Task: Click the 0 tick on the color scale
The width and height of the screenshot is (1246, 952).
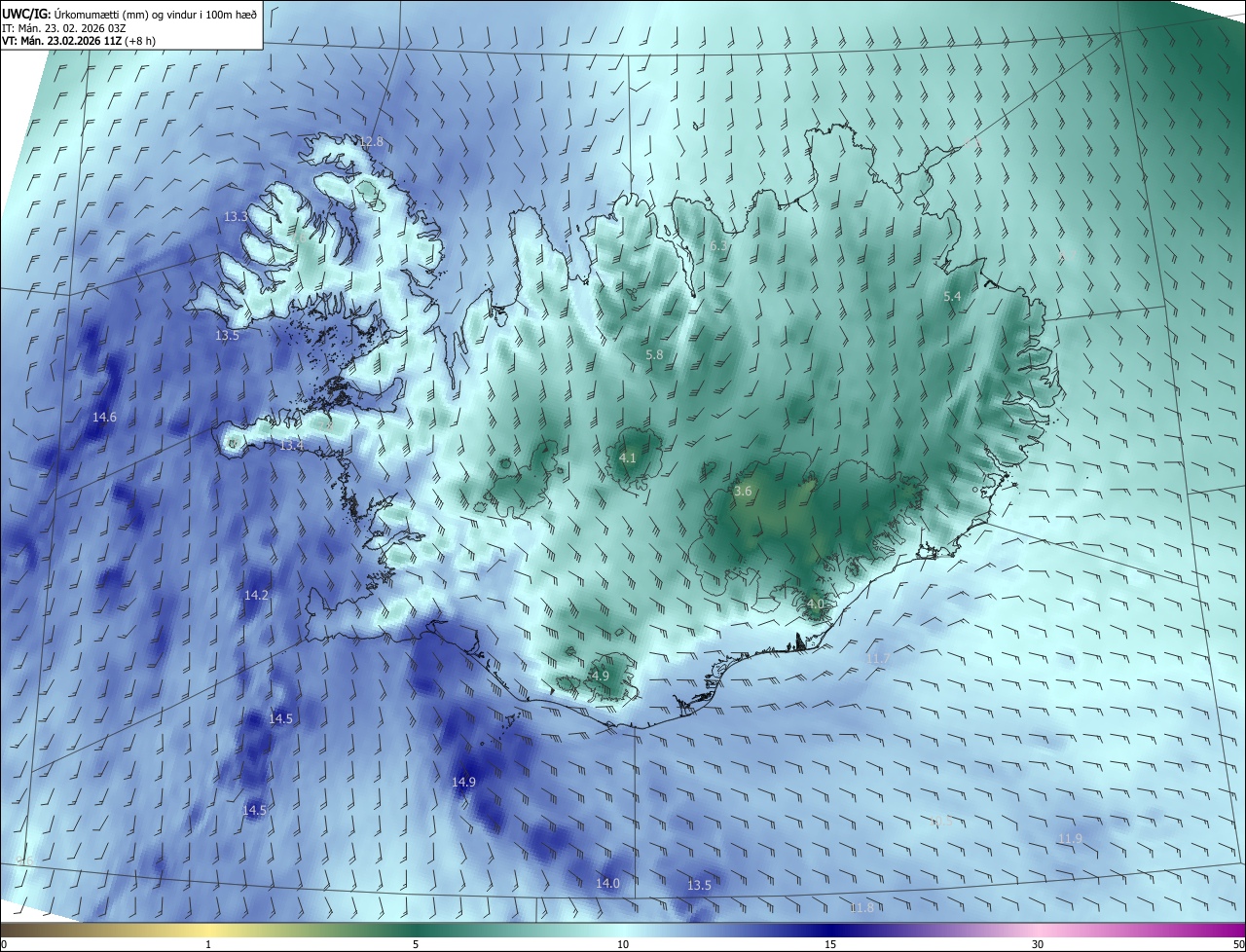Action: tap(4, 944)
